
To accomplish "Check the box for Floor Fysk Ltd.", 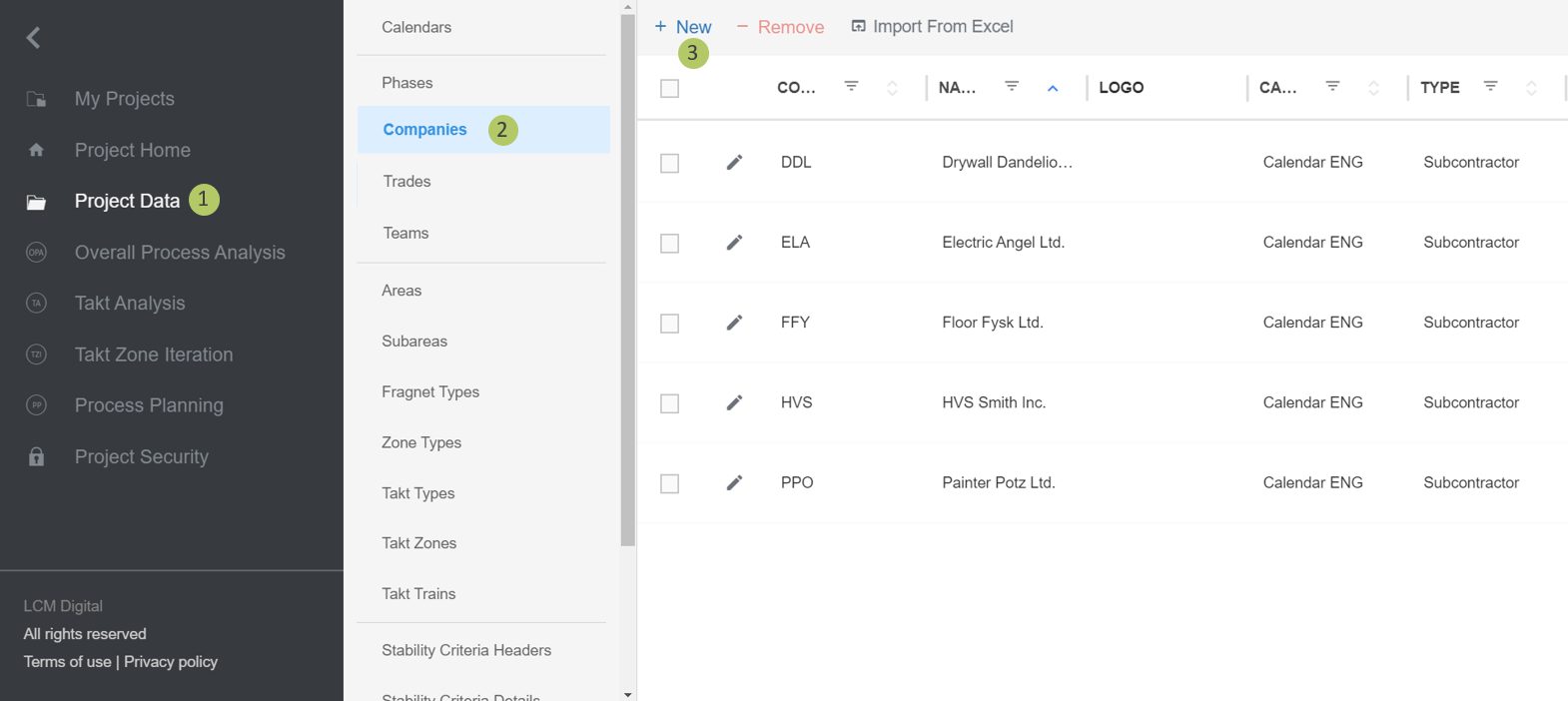I will click(x=669, y=324).
